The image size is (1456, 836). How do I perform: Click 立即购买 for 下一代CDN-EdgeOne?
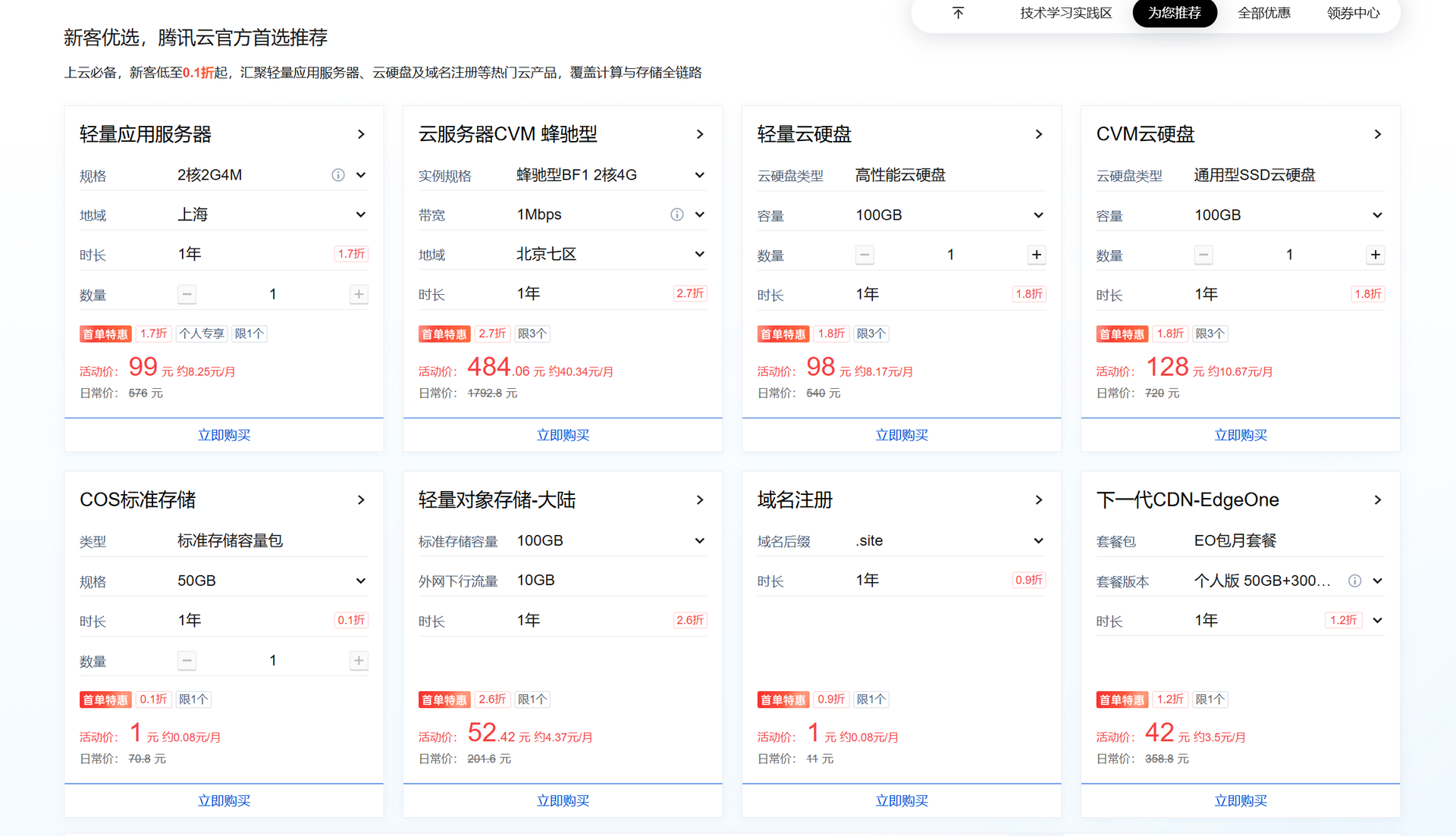(x=1241, y=800)
